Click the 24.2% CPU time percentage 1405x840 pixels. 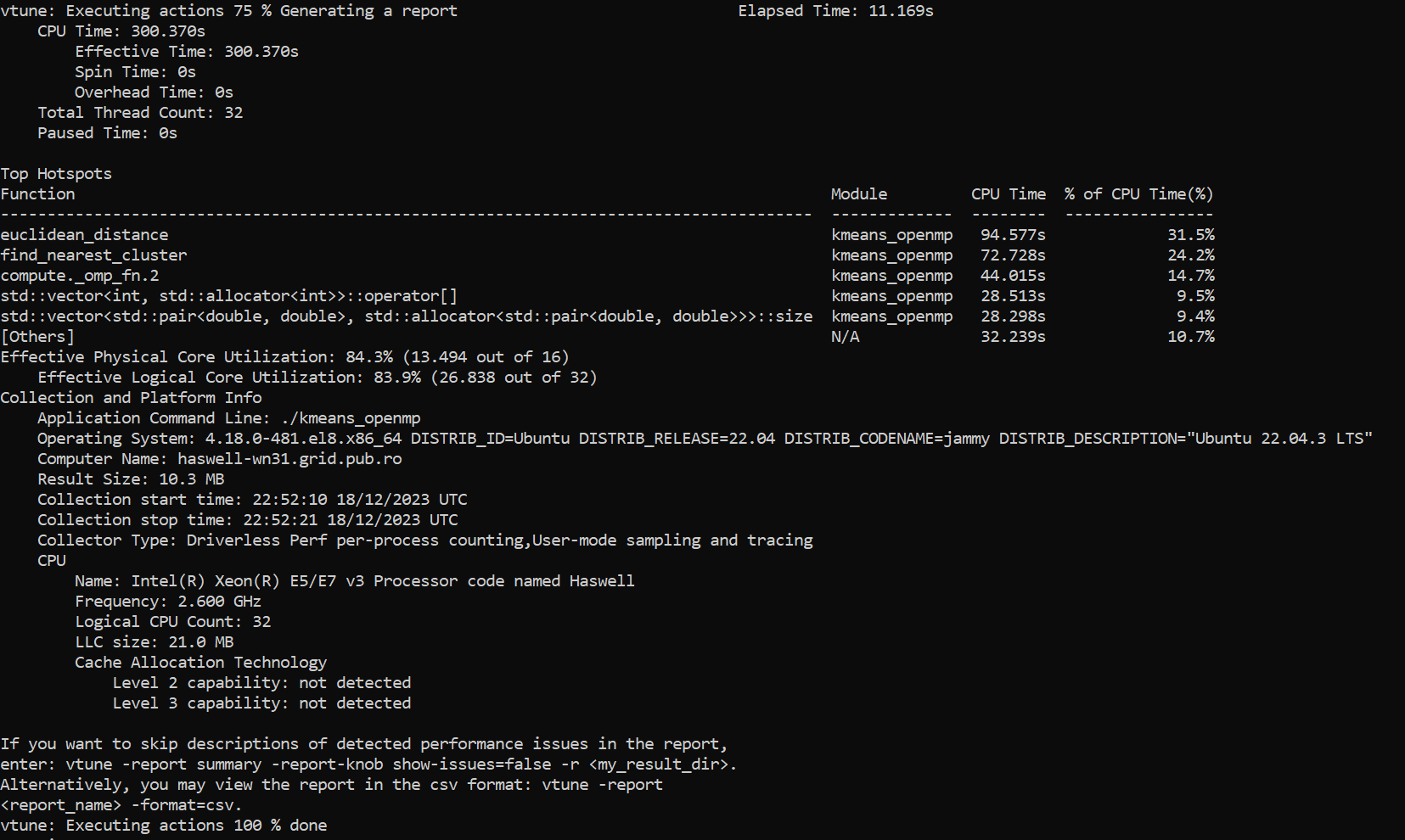[x=1191, y=255]
